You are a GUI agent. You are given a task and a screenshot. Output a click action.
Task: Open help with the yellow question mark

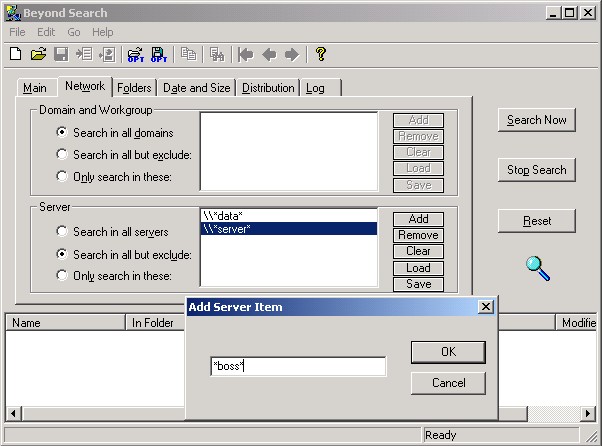coord(321,54)
